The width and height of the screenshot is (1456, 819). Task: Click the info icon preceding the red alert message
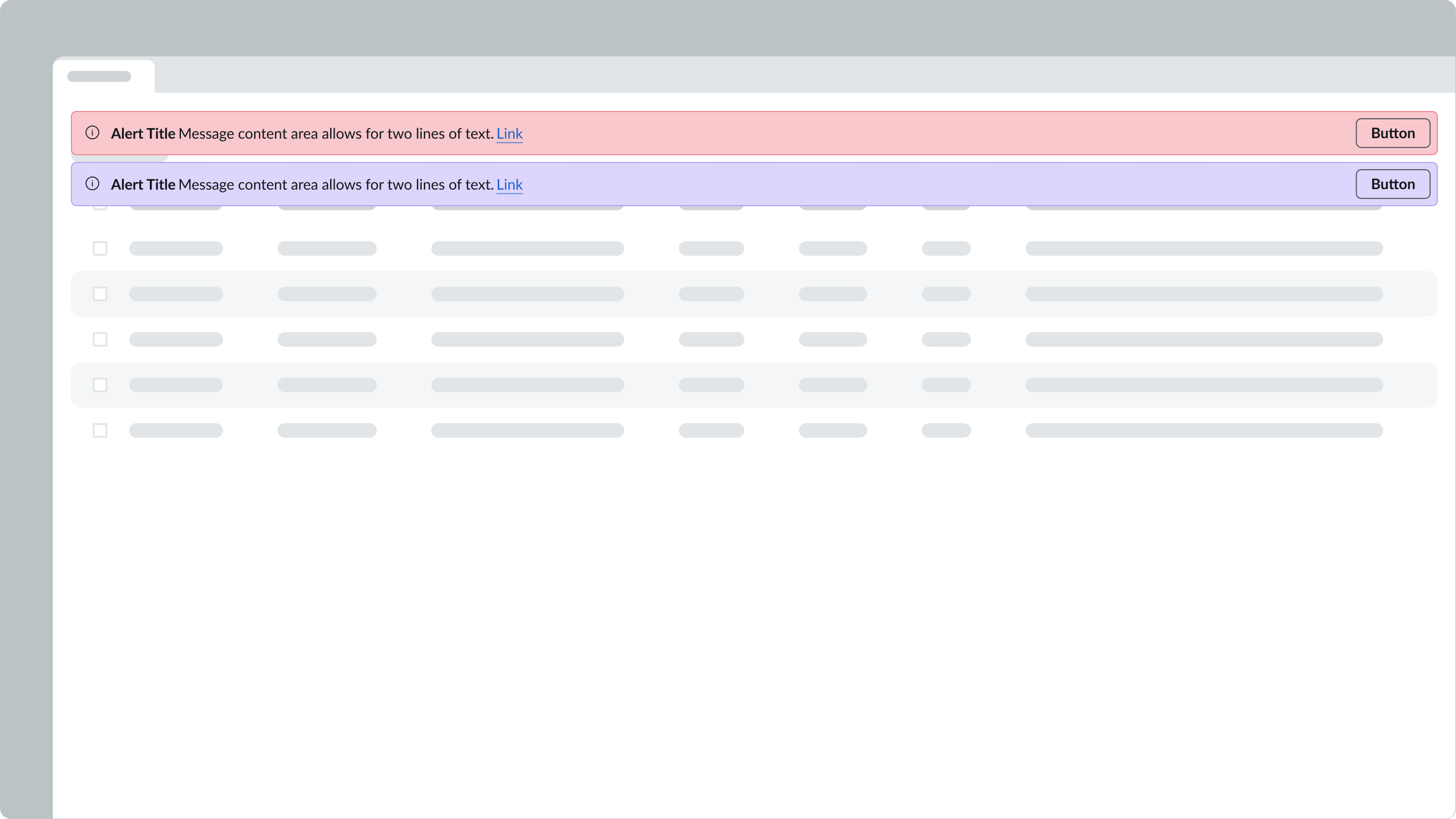[x=93, y=133]
